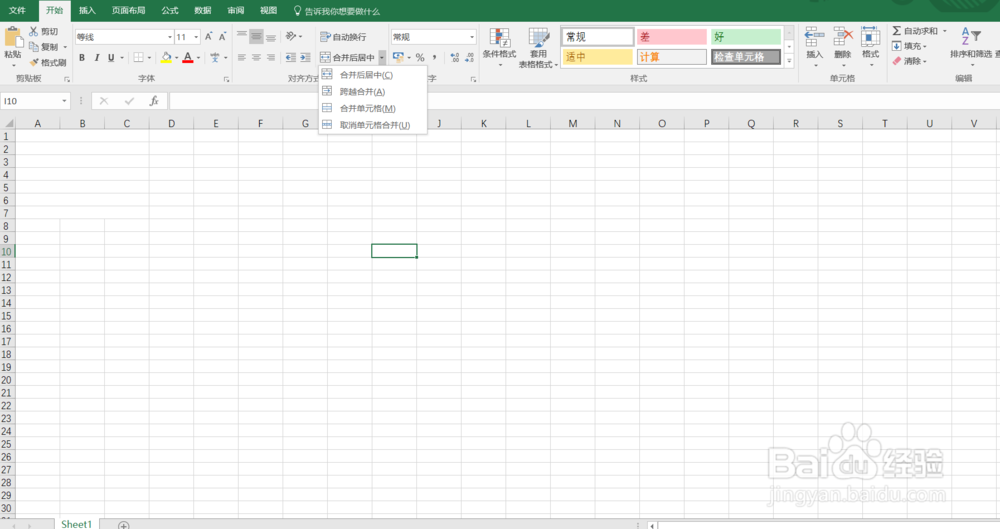Open the Page Layout (页面布局) tab
1000x529 pixels.
coord(128,10)
